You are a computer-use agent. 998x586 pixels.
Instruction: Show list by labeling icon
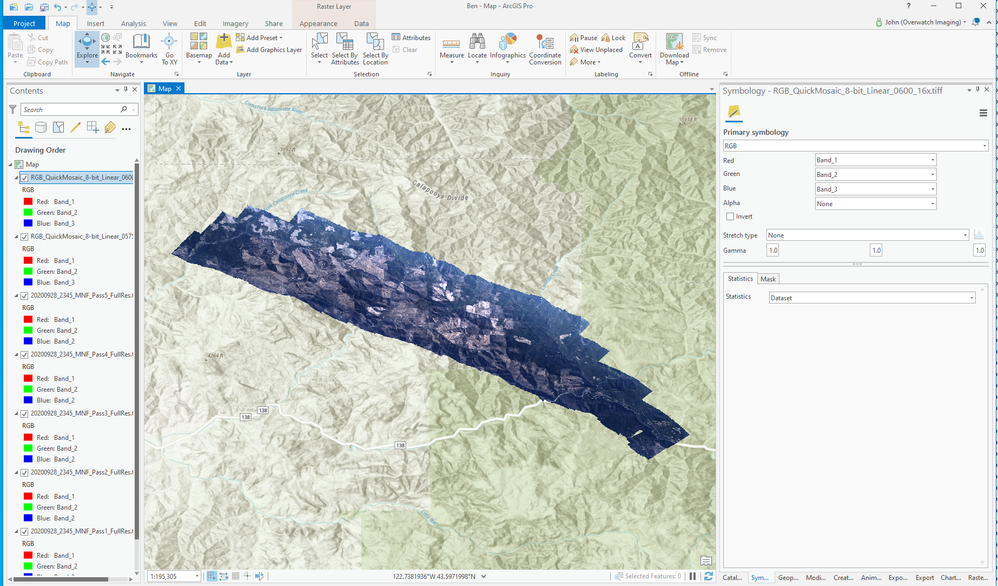coord(109,128)
